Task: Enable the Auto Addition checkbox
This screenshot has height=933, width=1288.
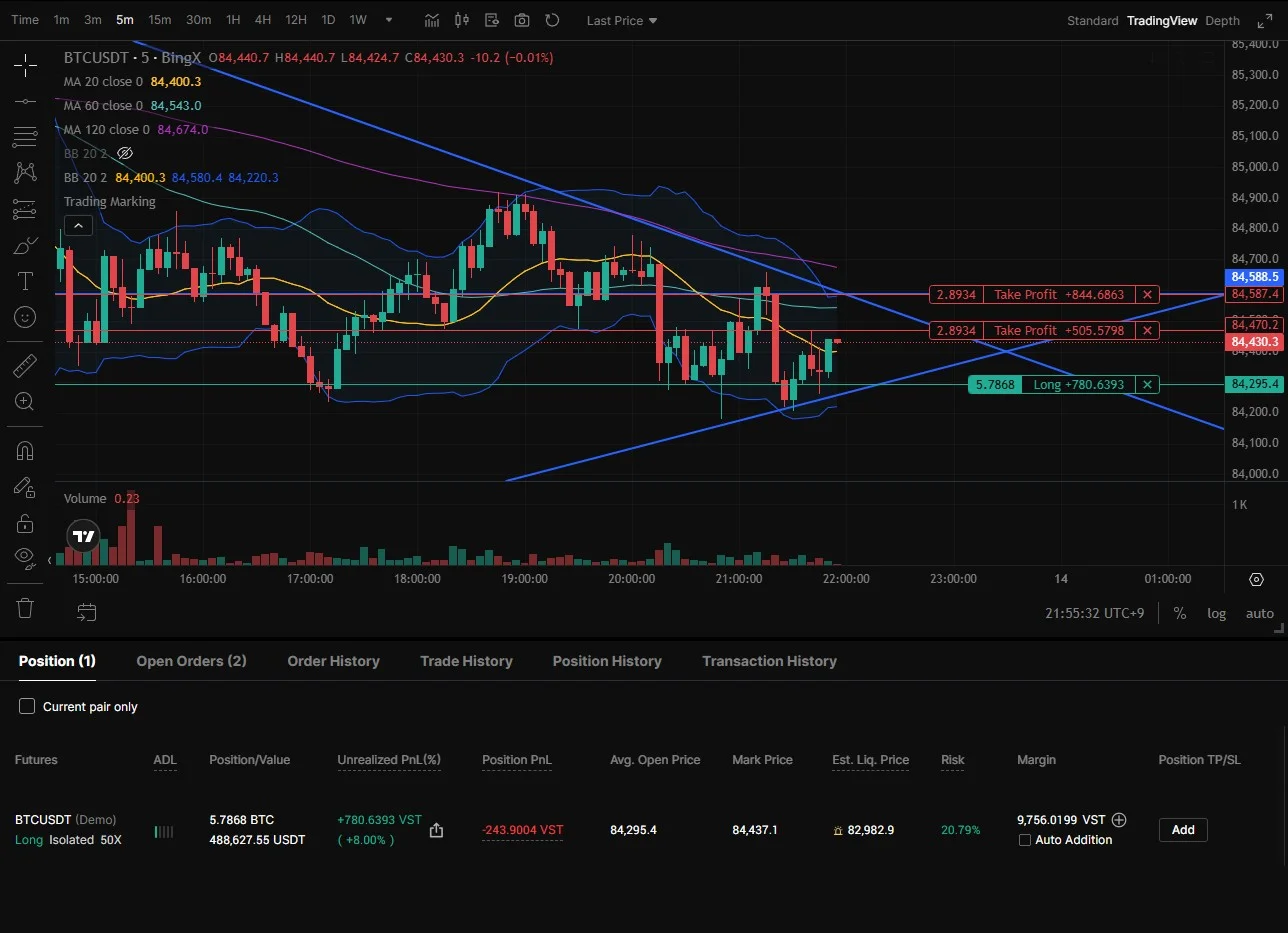Action: 1024,840
